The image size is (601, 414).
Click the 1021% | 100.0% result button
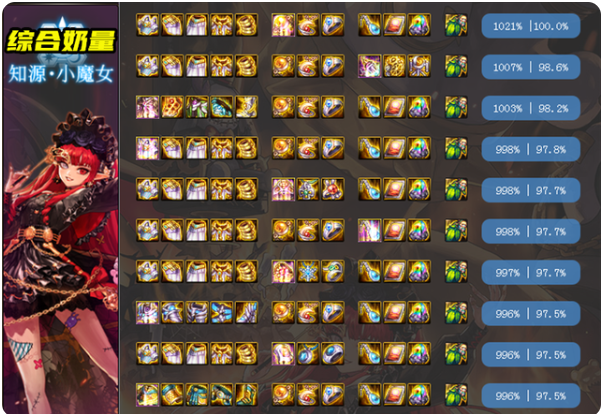tap(530, 26)
